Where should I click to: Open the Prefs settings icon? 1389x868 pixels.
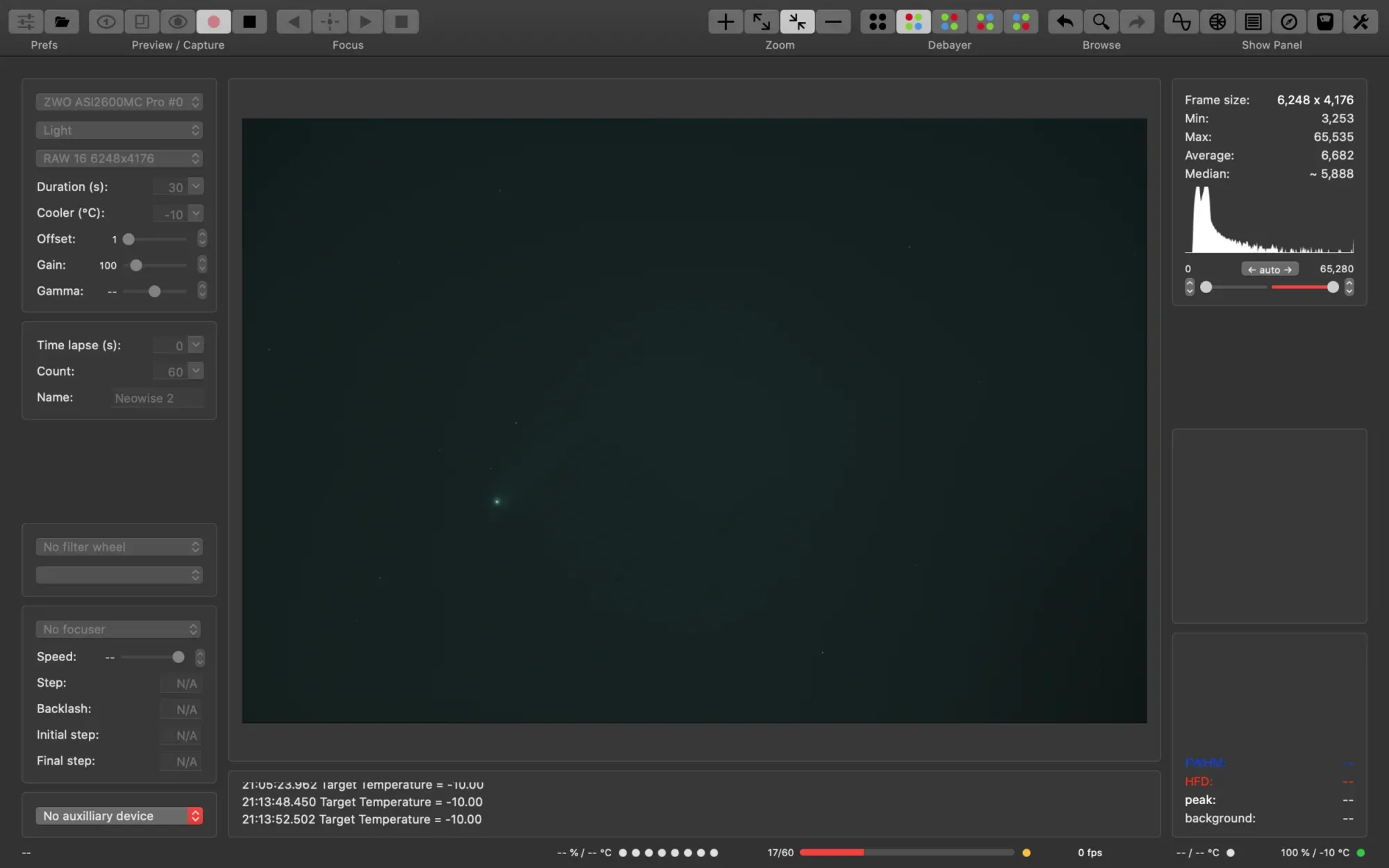(25, 22)
